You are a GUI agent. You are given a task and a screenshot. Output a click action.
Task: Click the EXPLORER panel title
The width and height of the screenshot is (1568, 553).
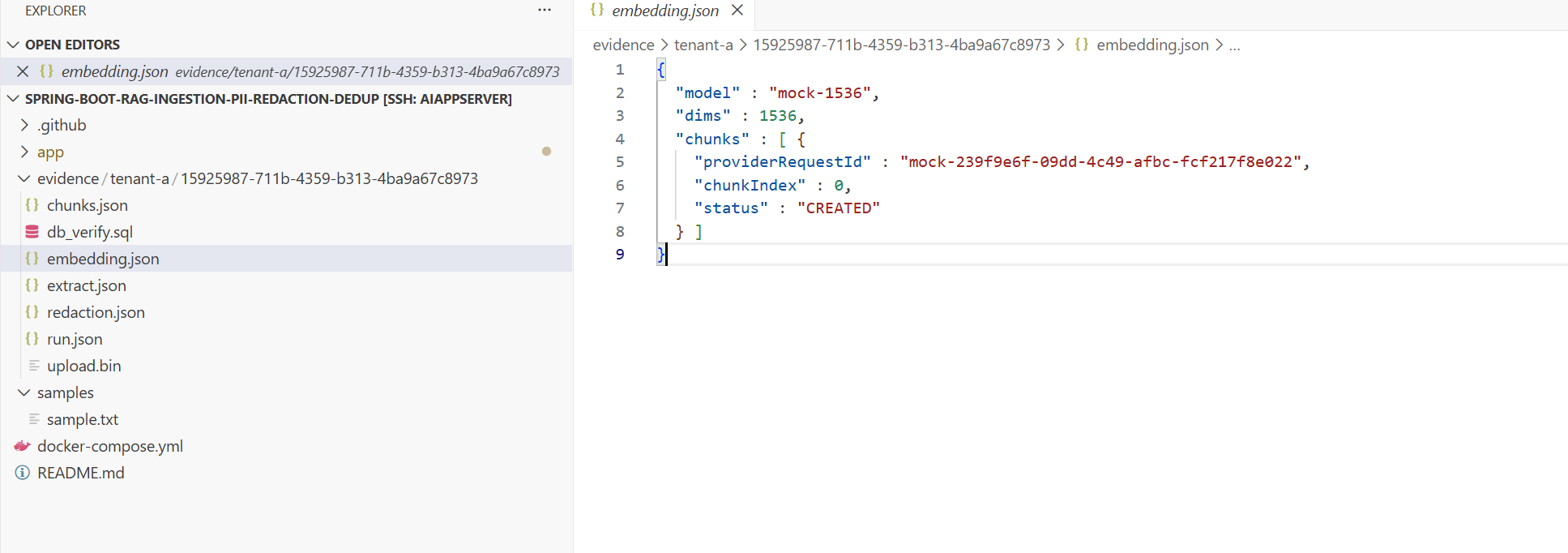pyautogui.click(x=55, y=11)
